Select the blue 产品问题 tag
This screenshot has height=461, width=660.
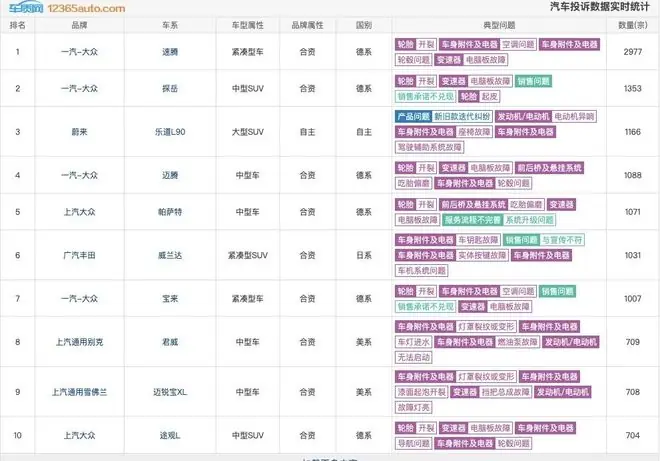(x=413, y=117)
